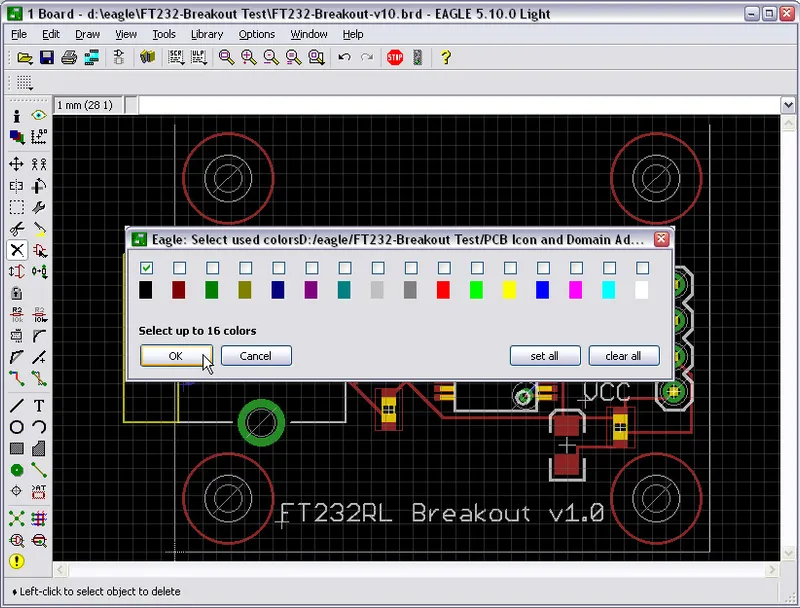
Task: Open EAGLE help via the question mark icon
Action: pos(446,57)
